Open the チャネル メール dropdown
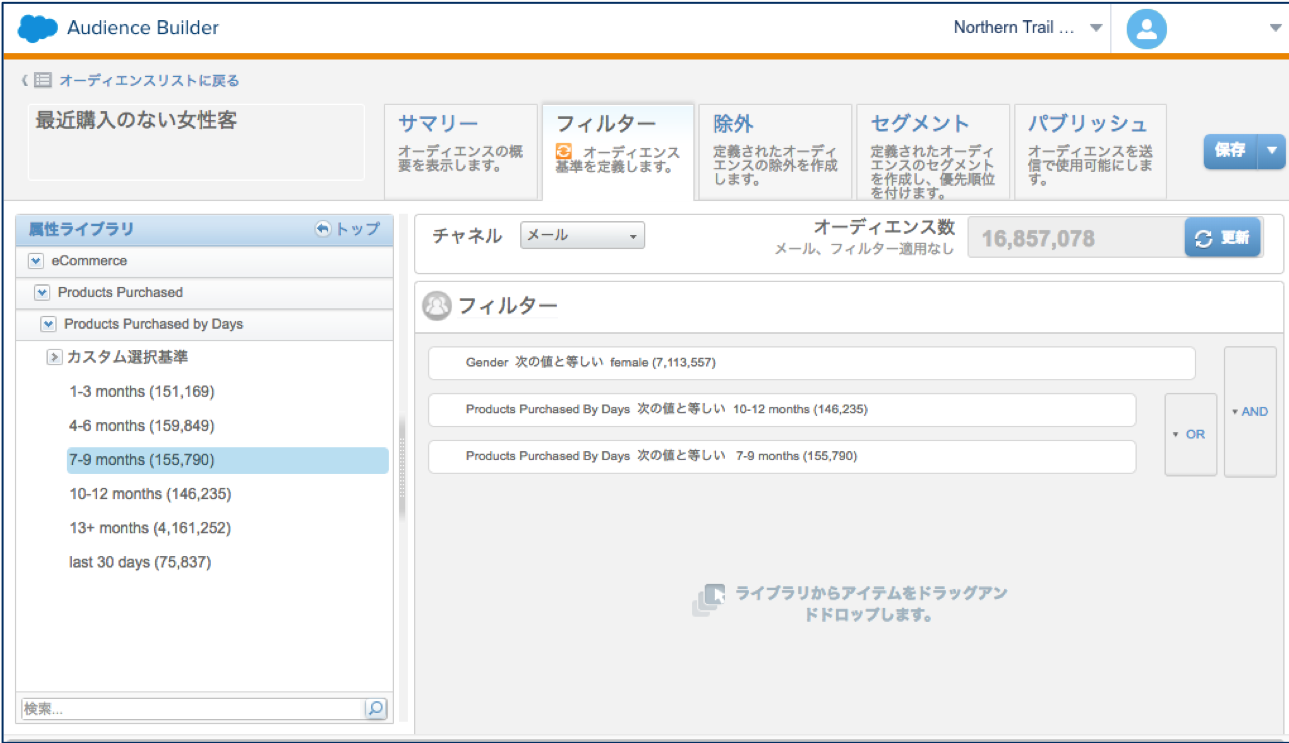Viewport: 1289px width, 743px height. 582,236
